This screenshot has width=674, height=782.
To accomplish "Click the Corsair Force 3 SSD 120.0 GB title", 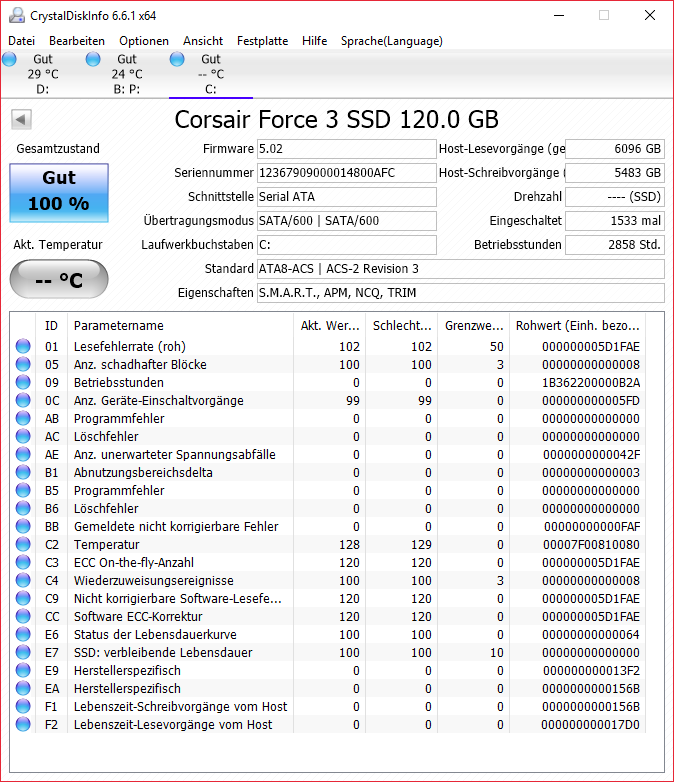I will [x=336, y=120].
